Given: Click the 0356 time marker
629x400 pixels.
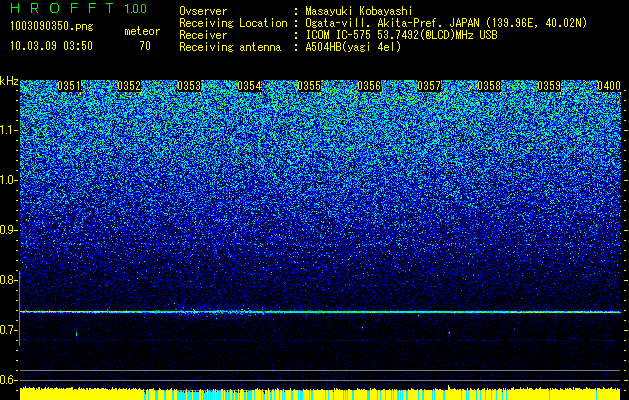Looking at the screenshot, I should coord(369,86).
